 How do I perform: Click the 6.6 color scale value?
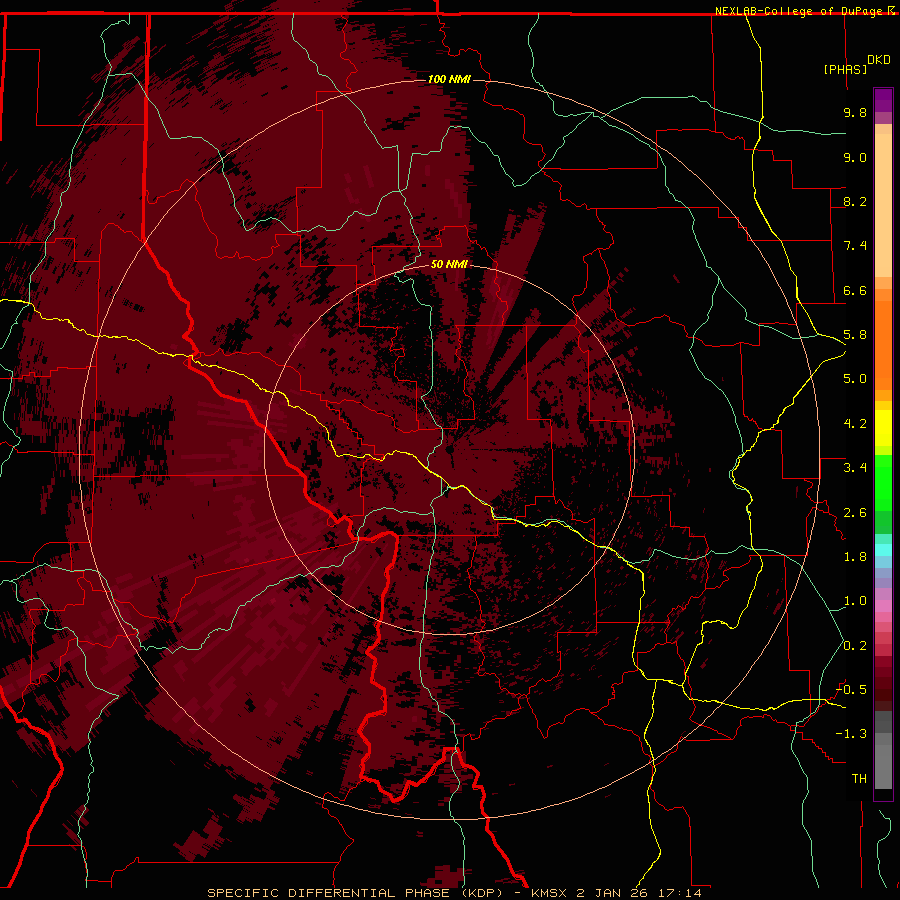pos(855,290)
